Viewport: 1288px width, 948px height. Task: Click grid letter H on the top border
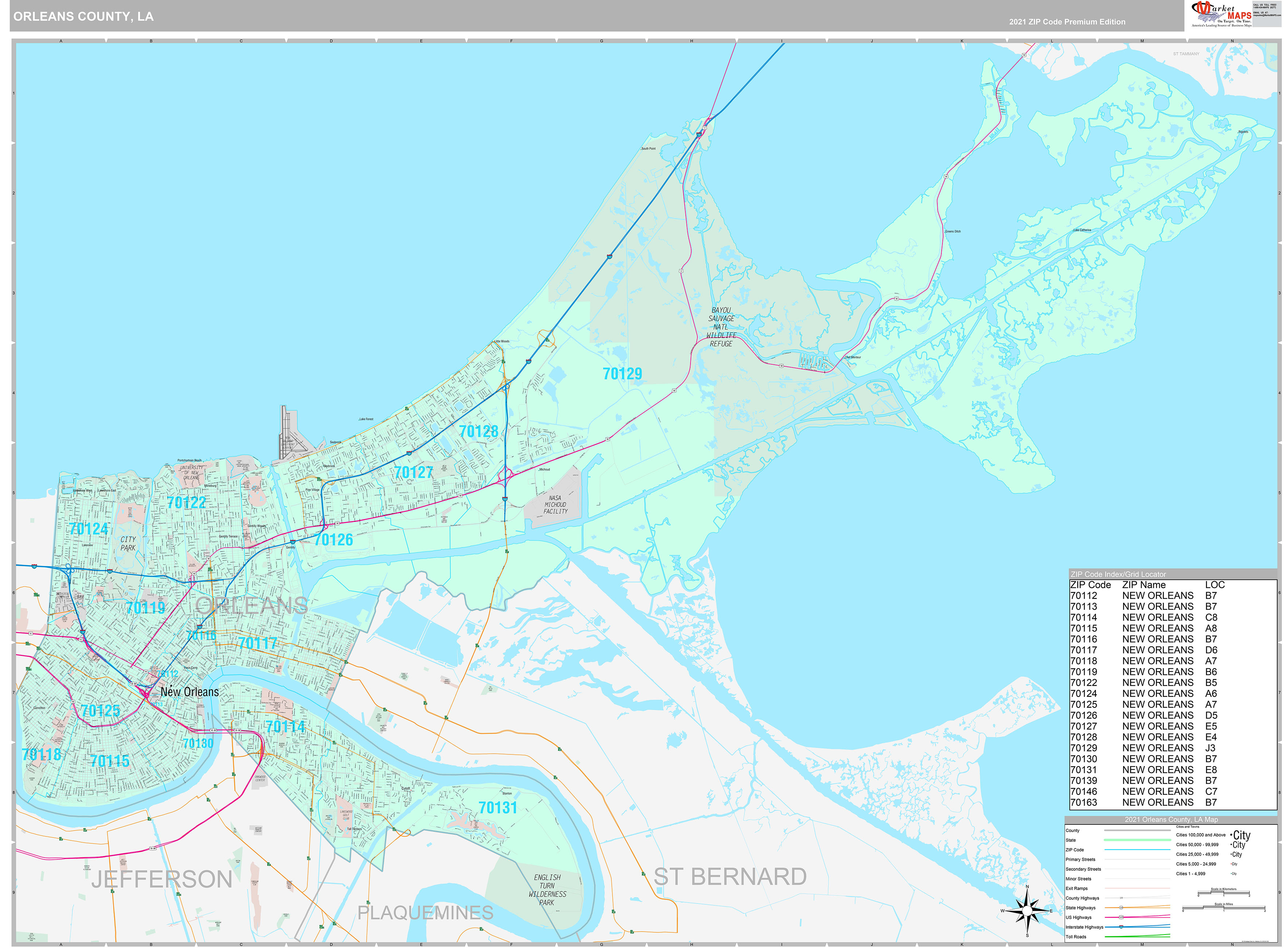point(691,41)
